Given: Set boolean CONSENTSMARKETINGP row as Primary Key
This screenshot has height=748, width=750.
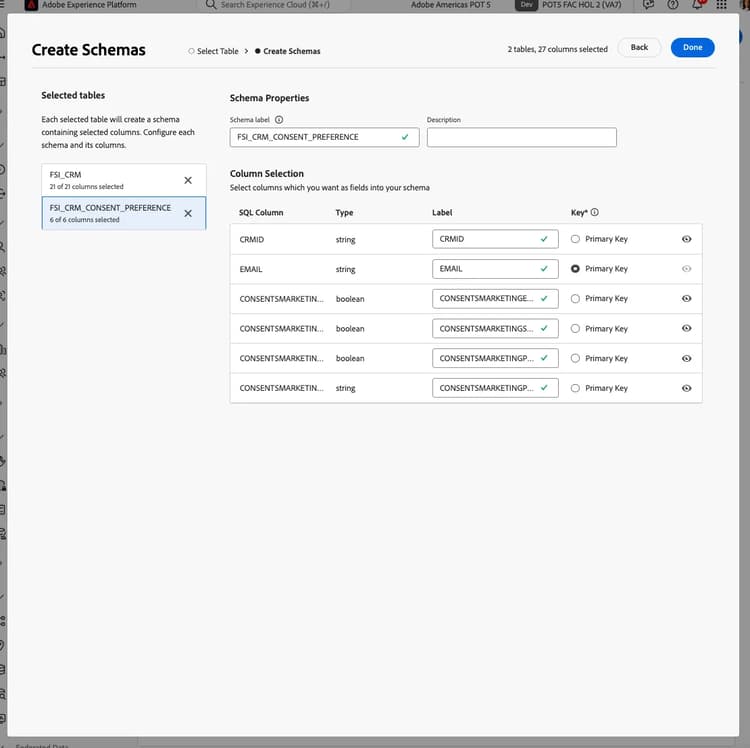Looking at the screenshot, I should [575, 358].
